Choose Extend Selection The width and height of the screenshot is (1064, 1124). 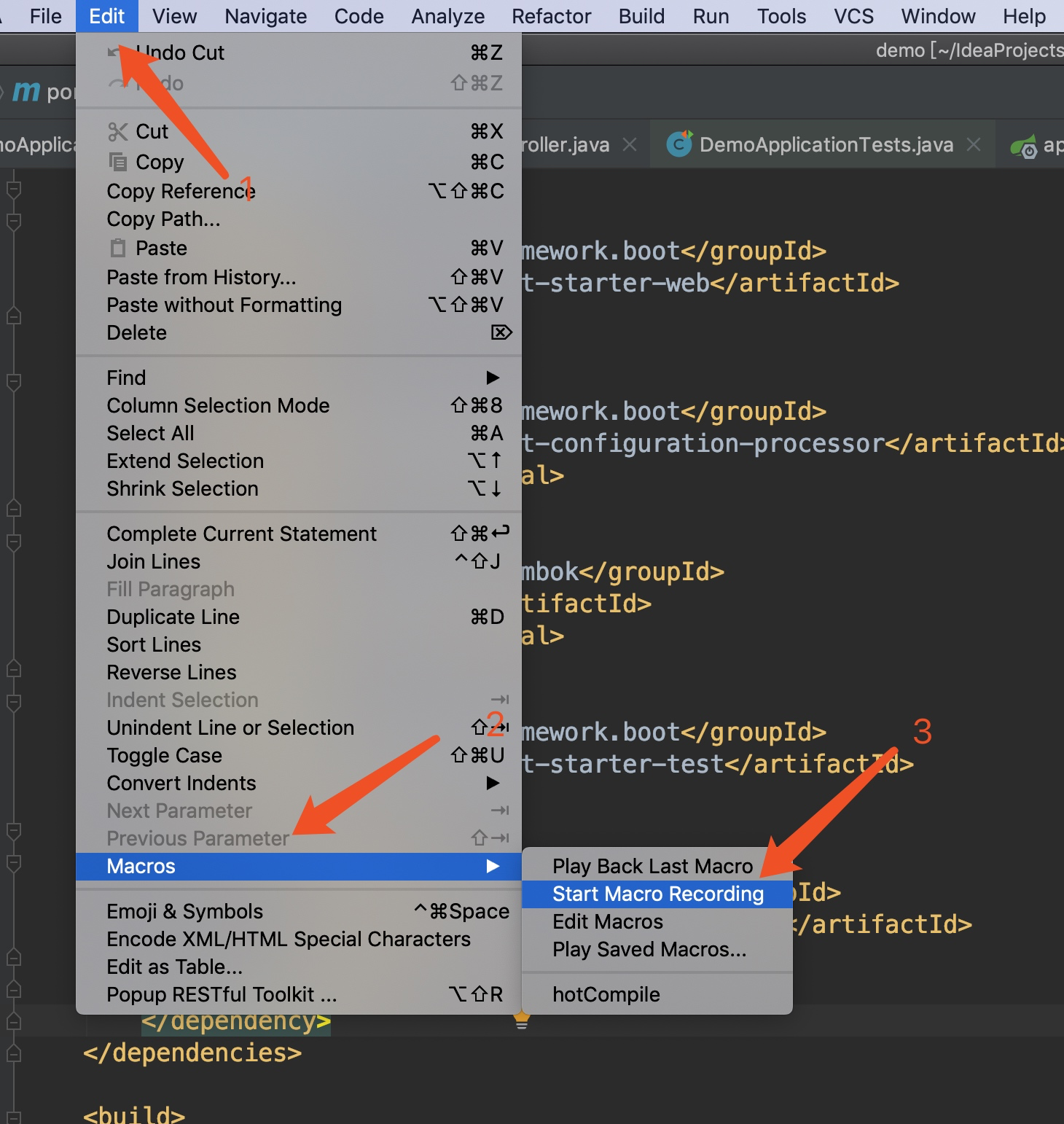coord(299,461)
